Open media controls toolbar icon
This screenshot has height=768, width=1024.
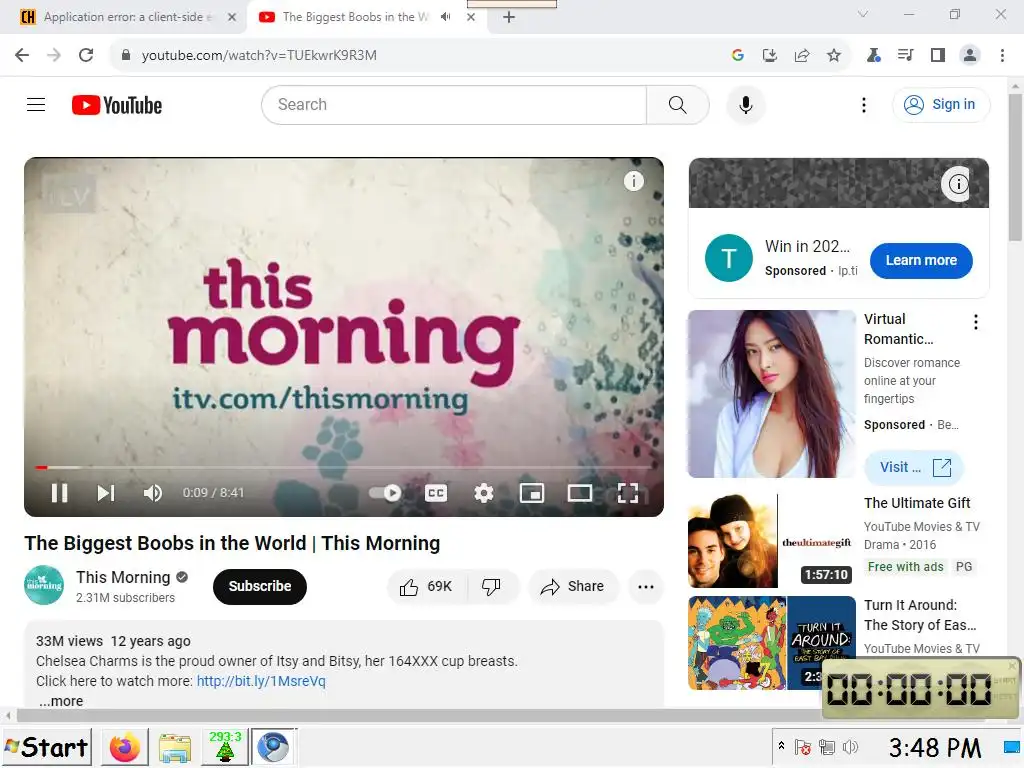point(905,55)
